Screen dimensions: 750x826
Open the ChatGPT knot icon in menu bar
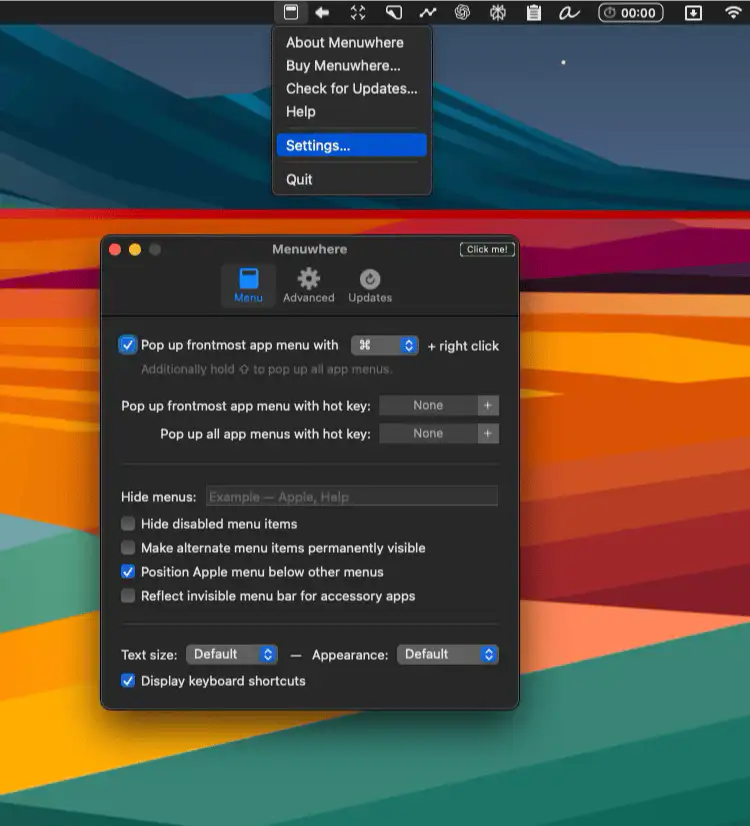point(462,12)
